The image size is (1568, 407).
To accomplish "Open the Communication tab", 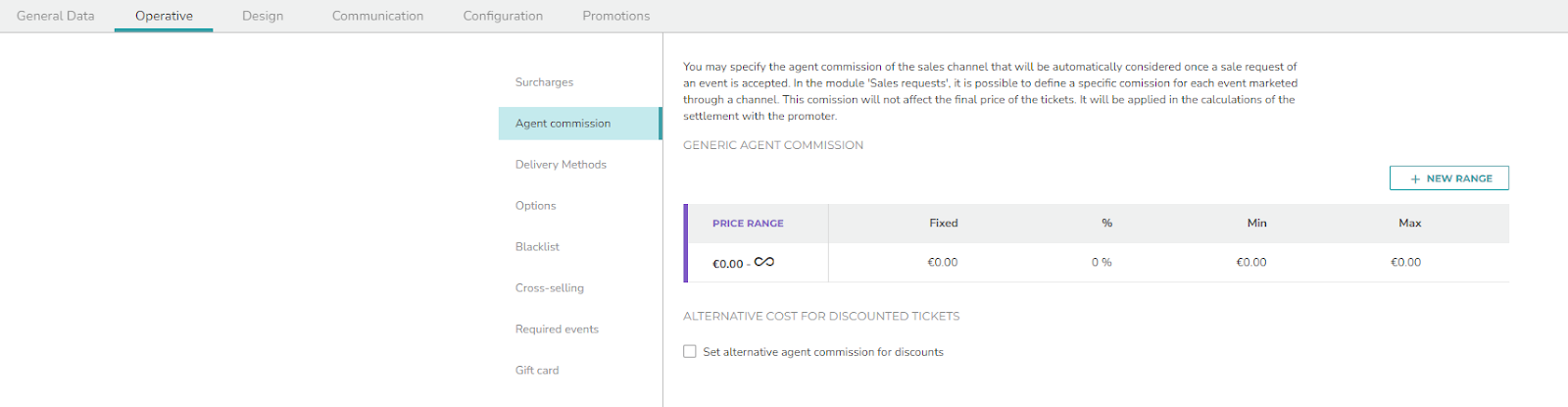I will pyautogui.click(x=377, y=16).
